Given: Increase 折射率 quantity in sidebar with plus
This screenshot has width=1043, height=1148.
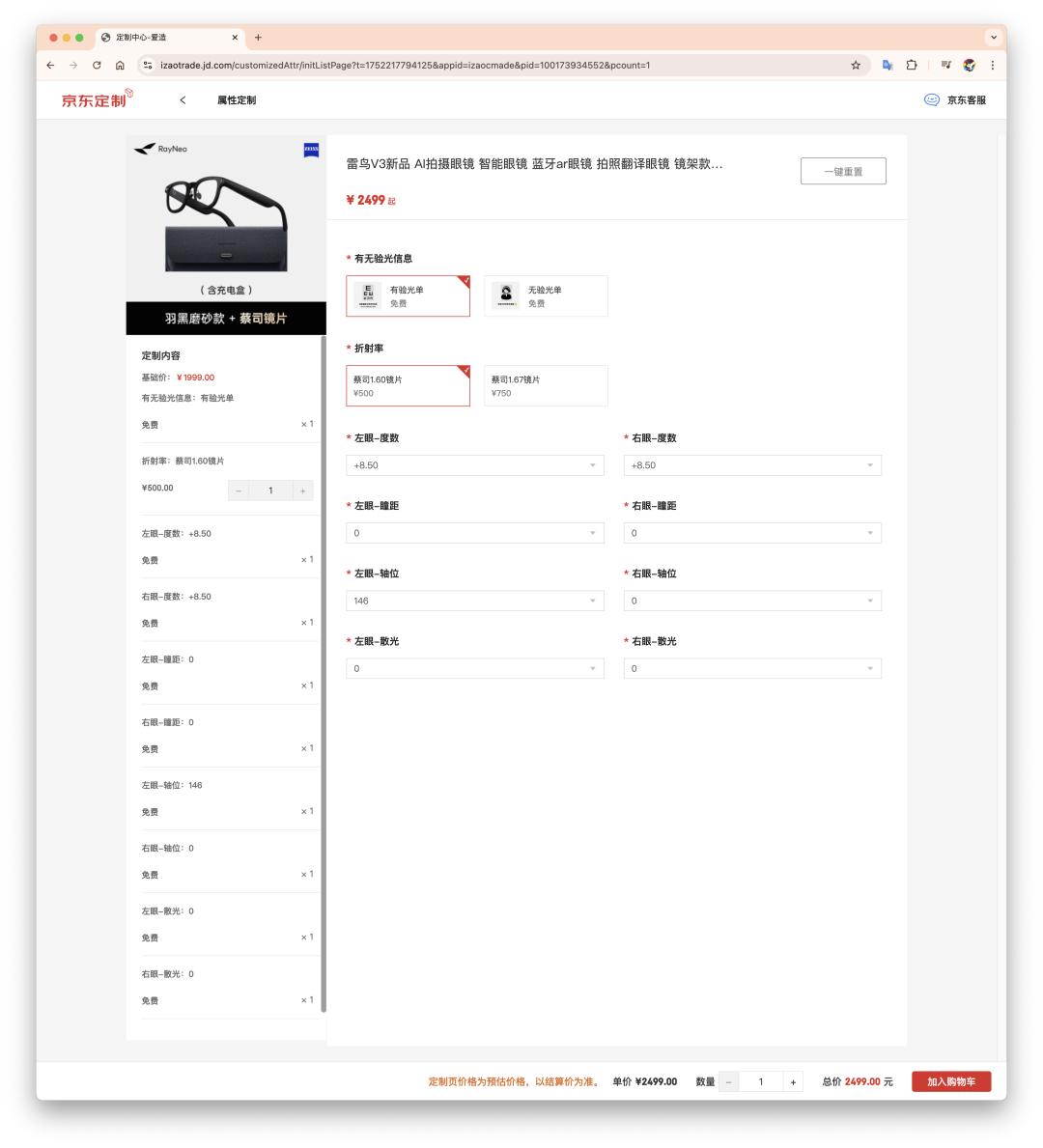Looking at the screenshot, I should point(302,490).
